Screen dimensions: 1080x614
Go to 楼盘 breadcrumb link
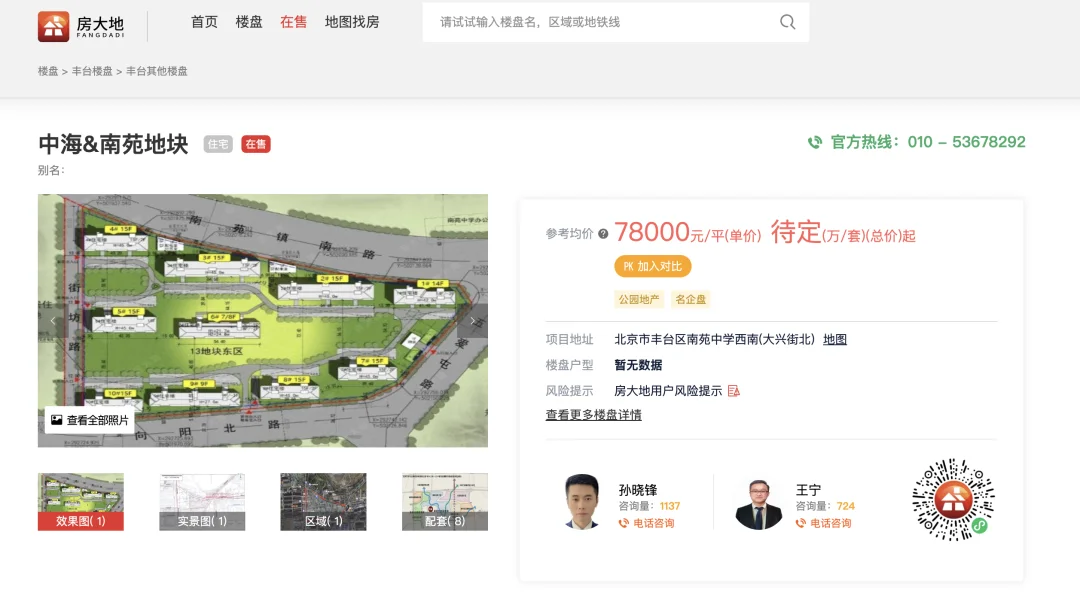48,71
